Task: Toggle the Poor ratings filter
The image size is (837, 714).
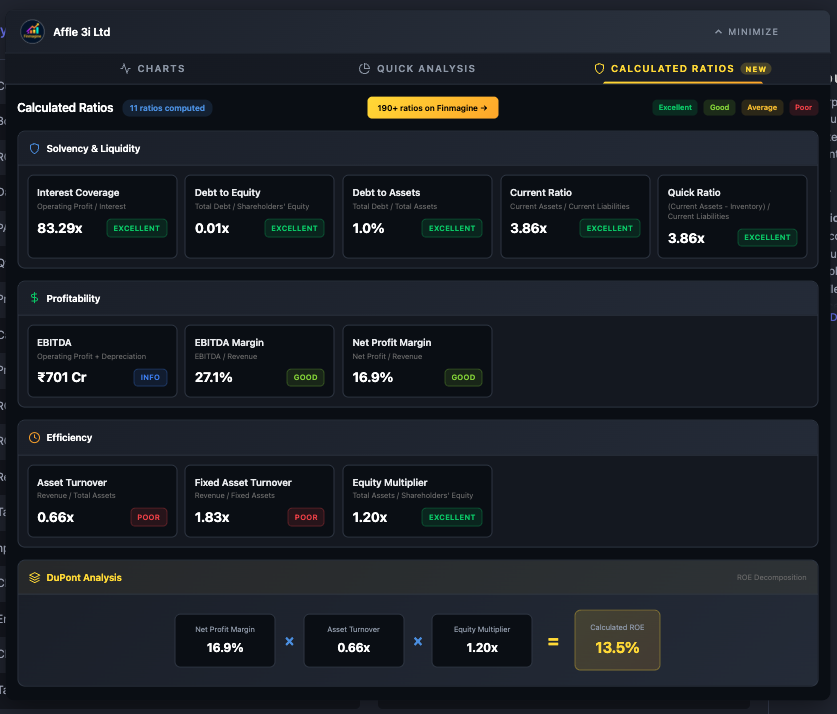Action: 803,107
